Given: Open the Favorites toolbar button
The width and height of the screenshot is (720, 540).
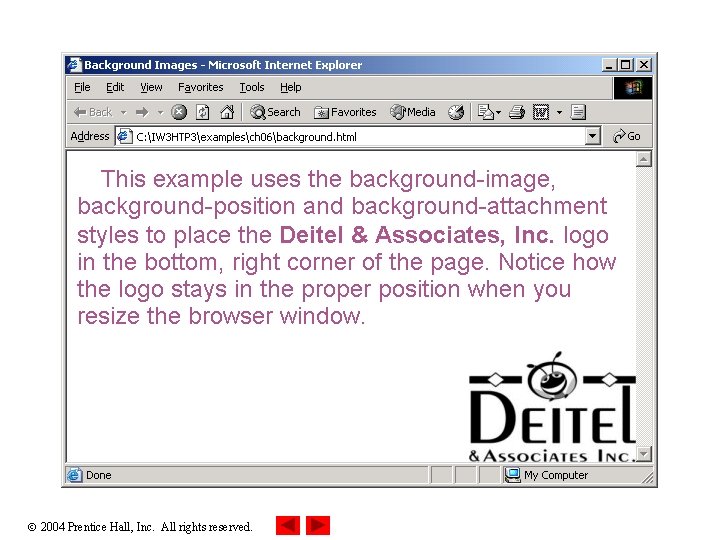Looking at the screenshot, I should [345, 112].
